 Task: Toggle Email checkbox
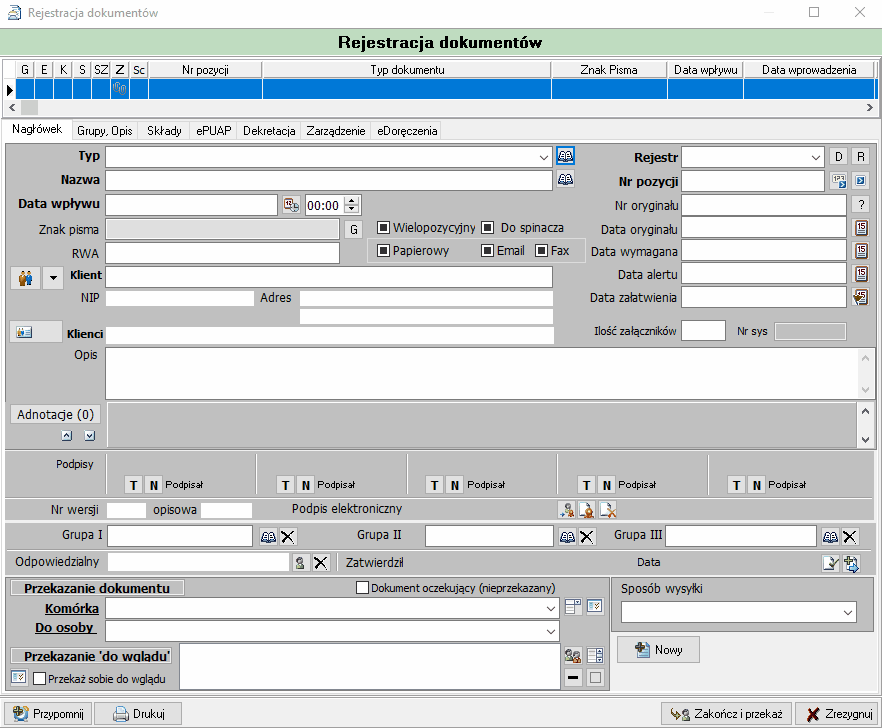point(488,250)
